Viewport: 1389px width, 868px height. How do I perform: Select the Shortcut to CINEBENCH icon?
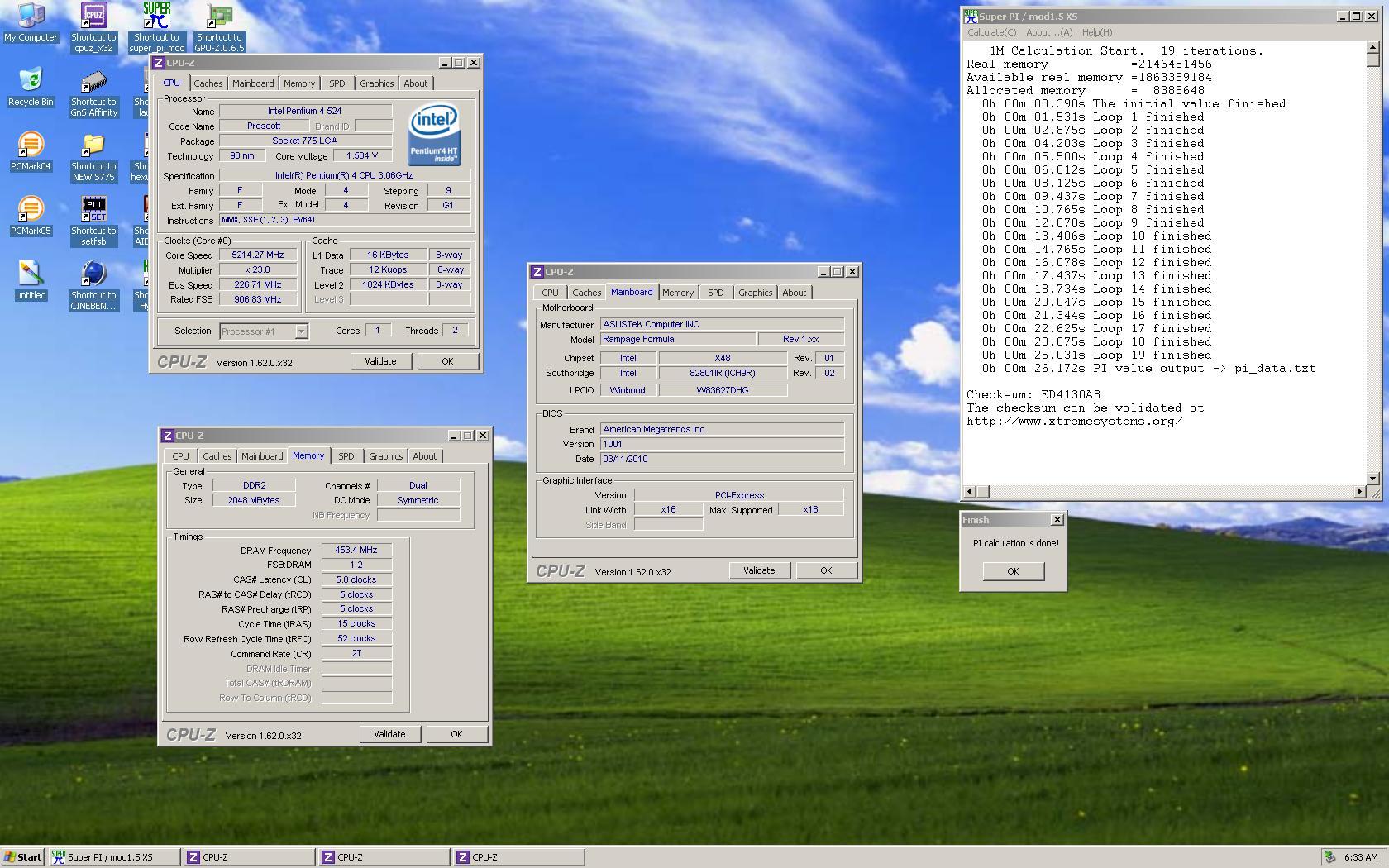[93, 286]
